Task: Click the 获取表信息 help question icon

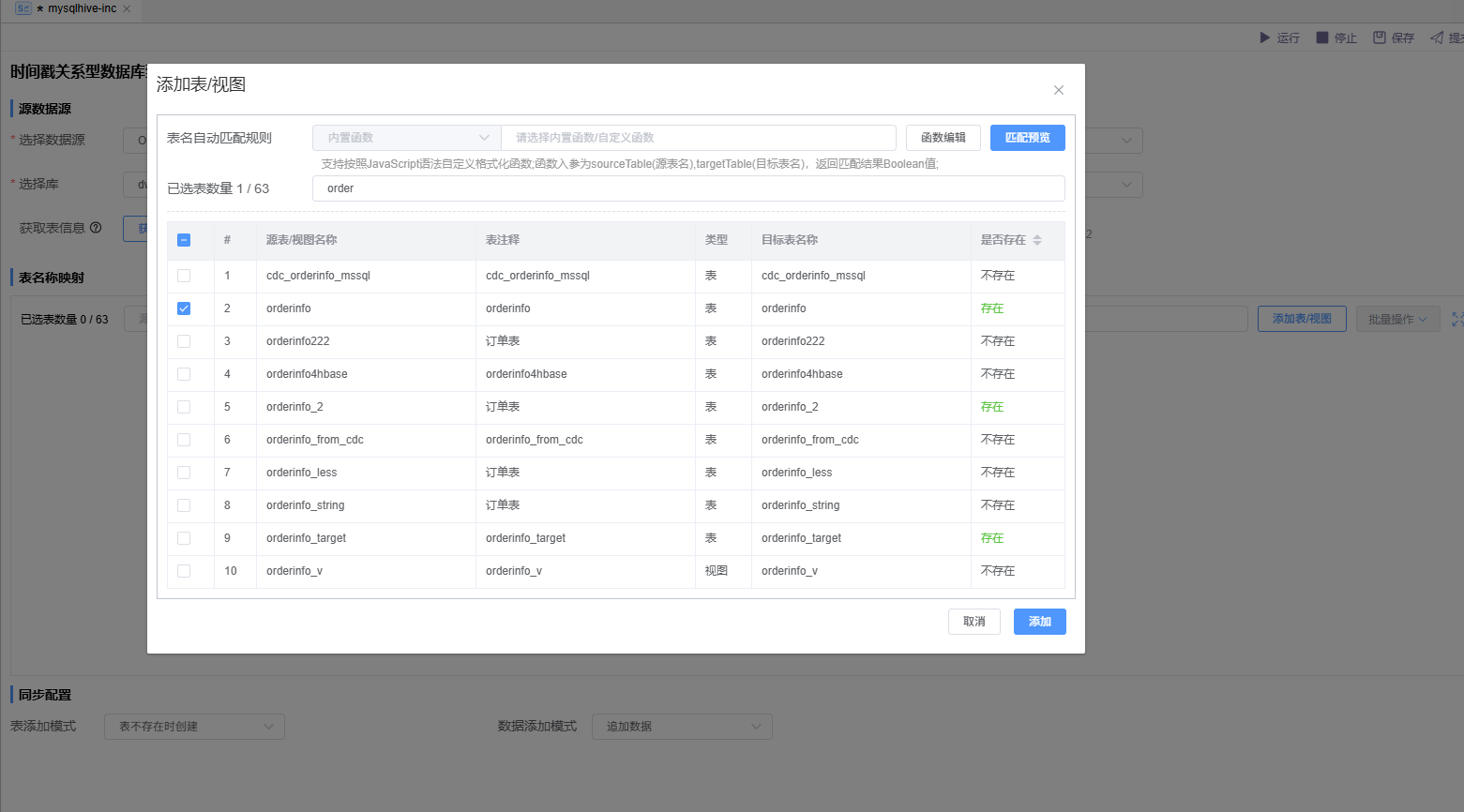Action: (x=96, y=228)
